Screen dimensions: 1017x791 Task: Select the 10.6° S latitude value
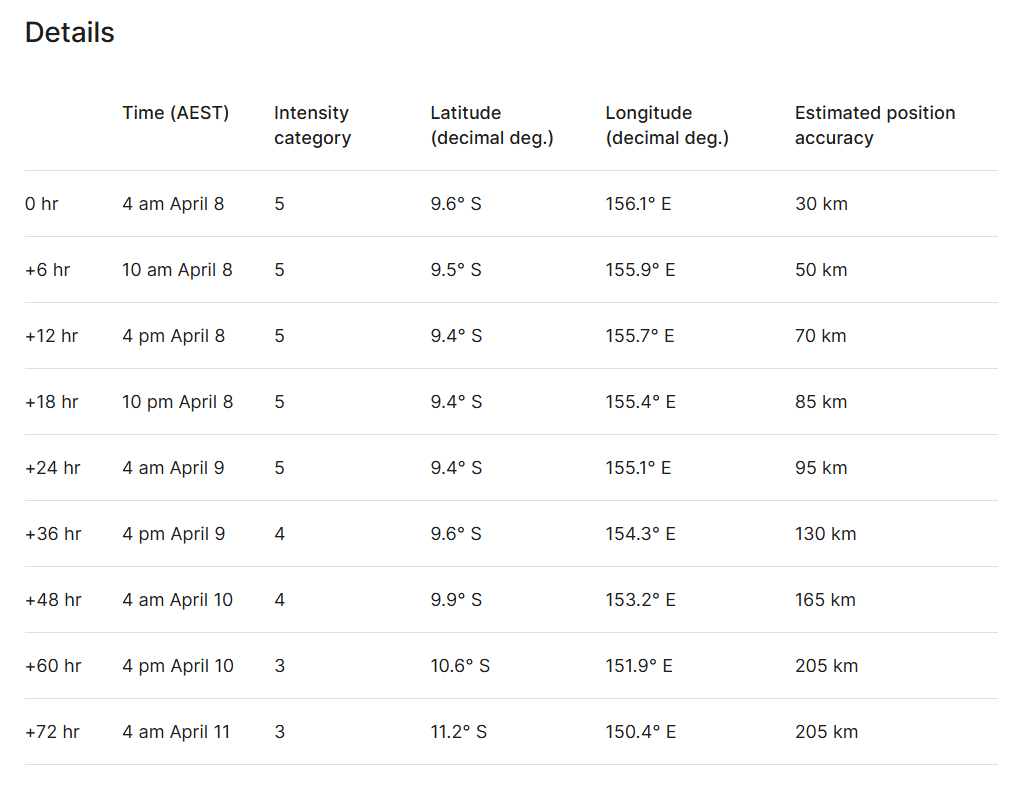click(x=460, y=666)
